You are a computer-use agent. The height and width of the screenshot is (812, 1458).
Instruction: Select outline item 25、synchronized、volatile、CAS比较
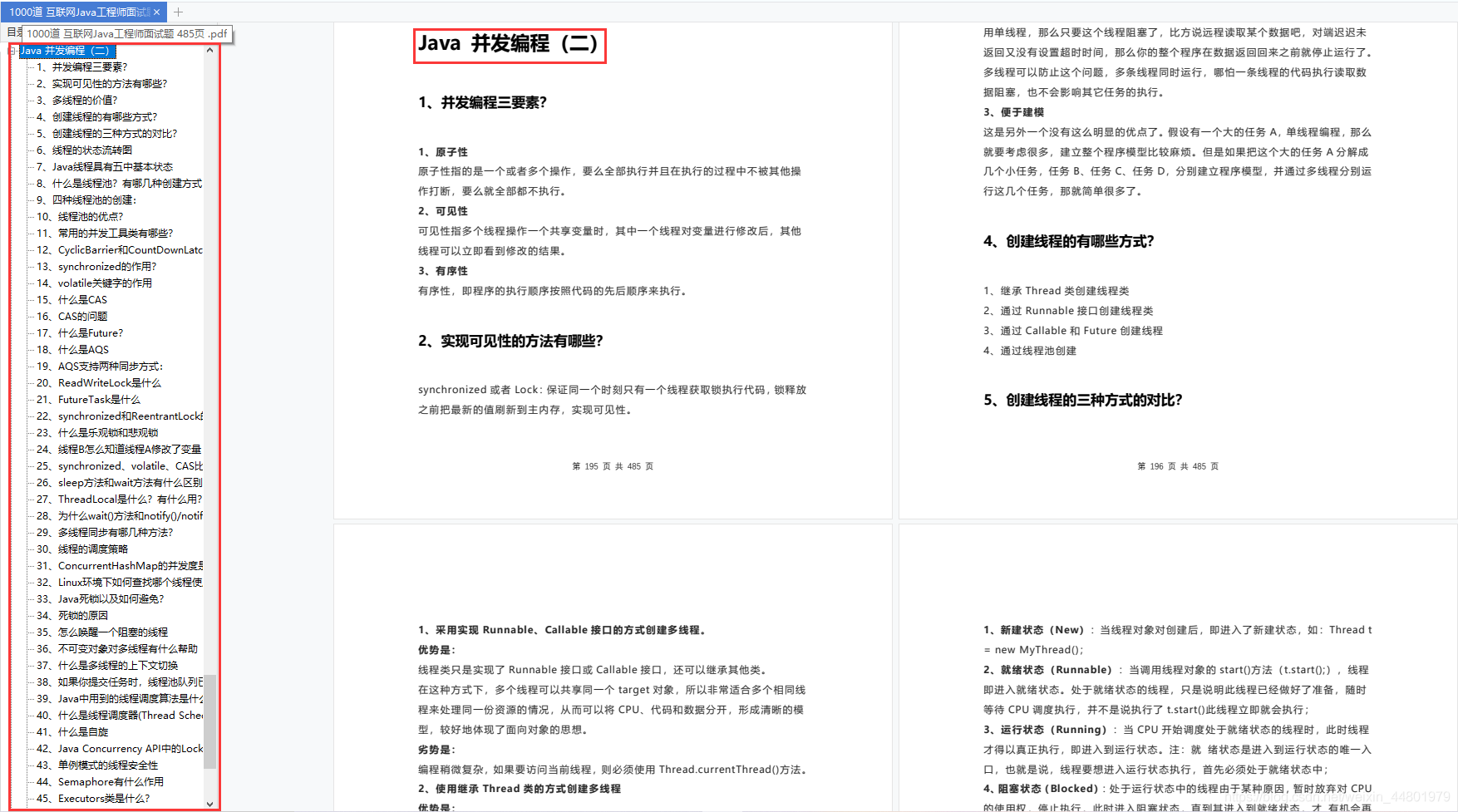[x=119, y=466]
